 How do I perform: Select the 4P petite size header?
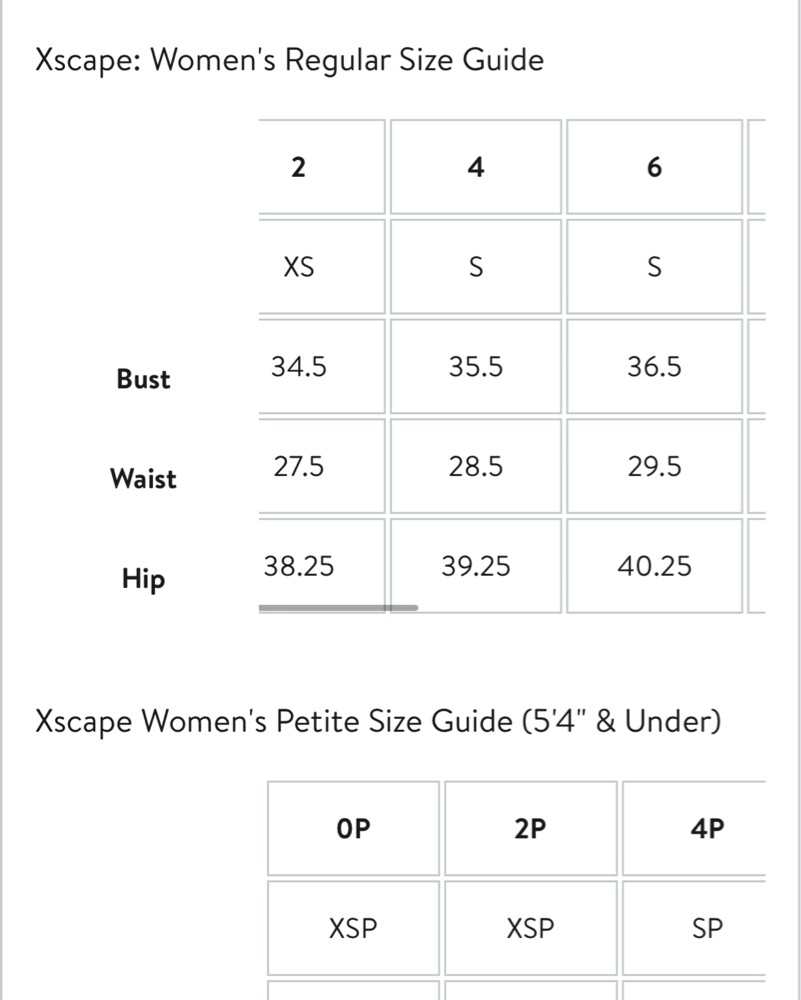[694, 828]
